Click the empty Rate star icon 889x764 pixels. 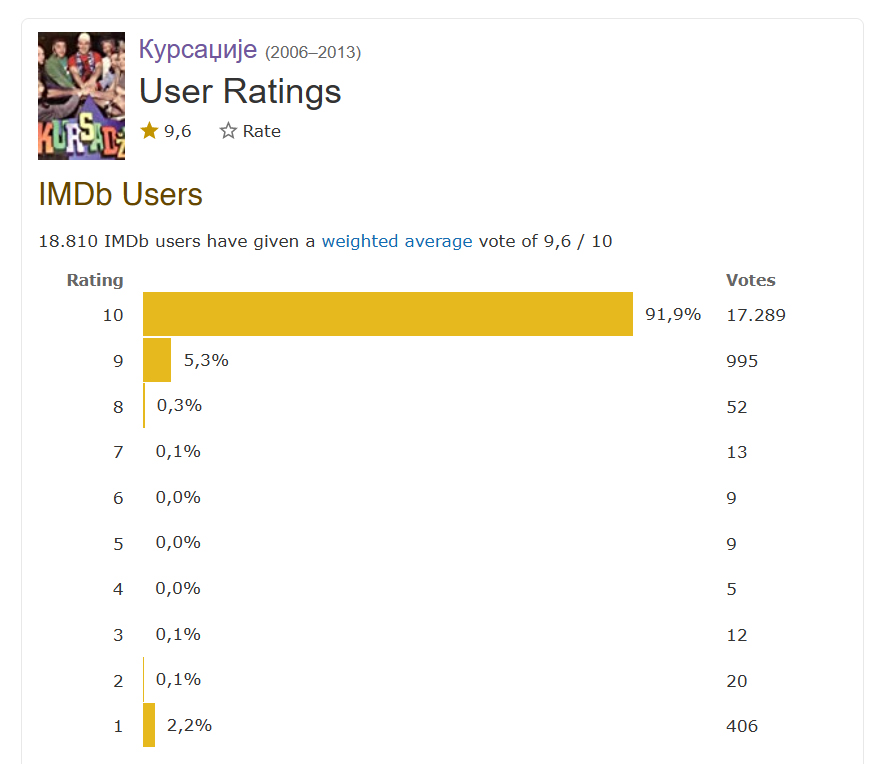coord(228,131)
